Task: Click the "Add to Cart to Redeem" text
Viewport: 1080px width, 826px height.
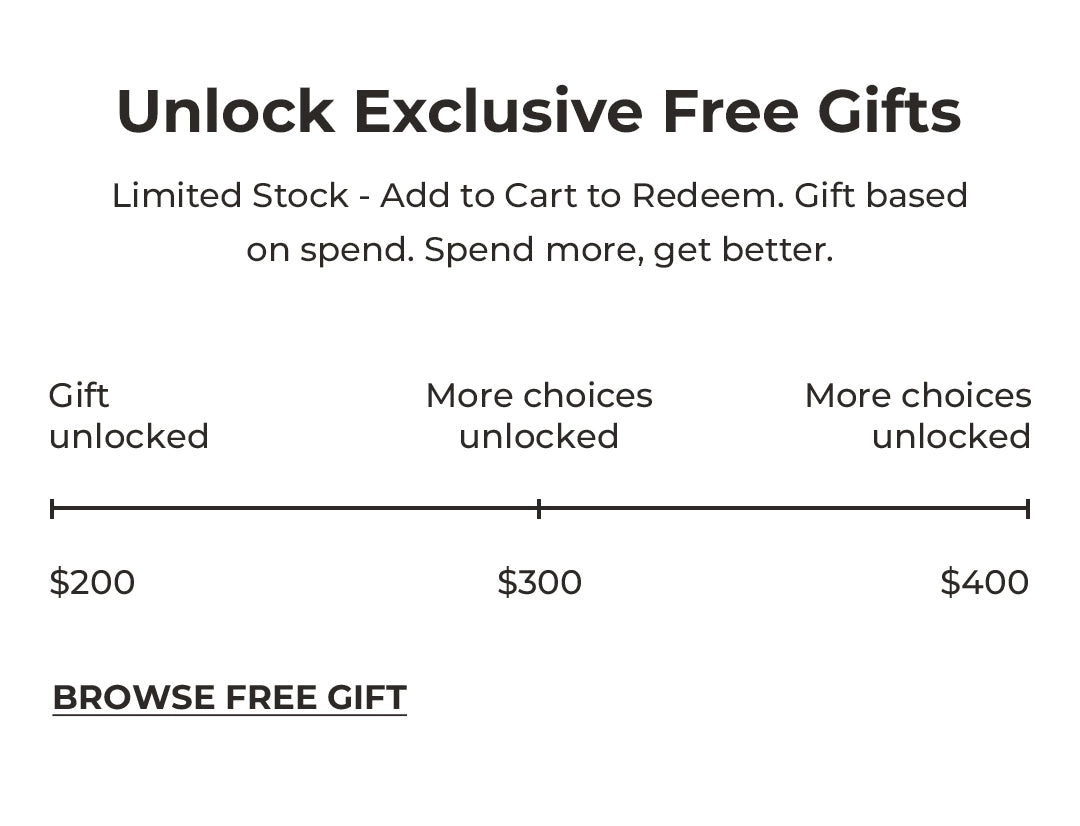Action: (x=581, y=195)
